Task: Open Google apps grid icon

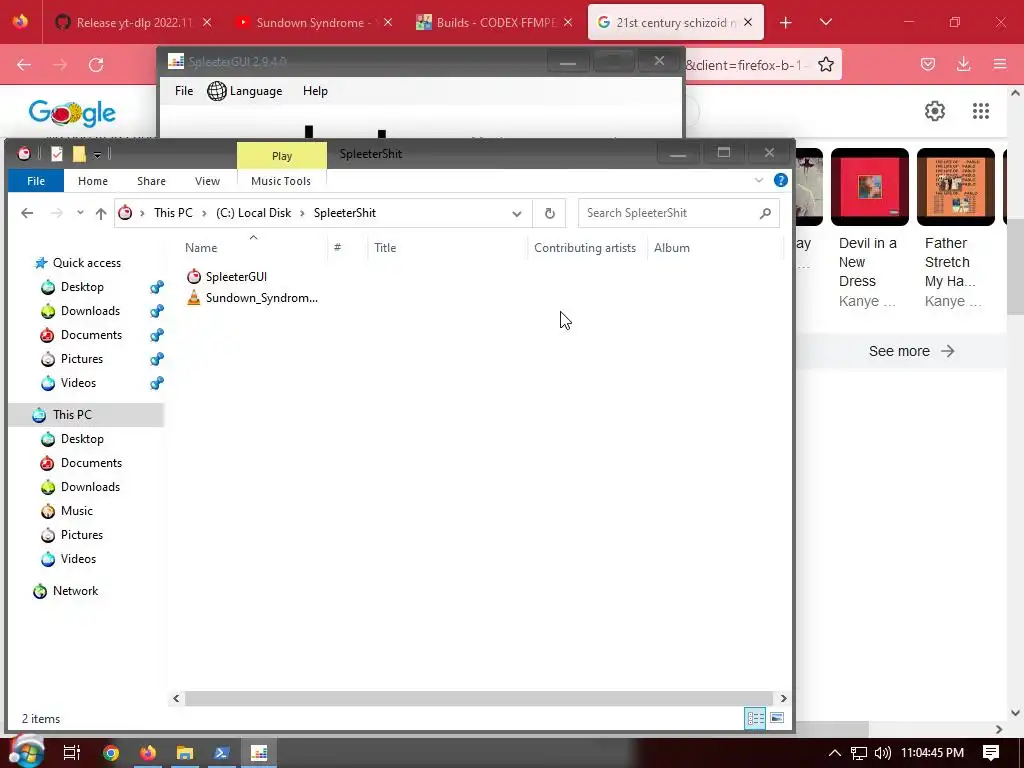Action: 980,111
